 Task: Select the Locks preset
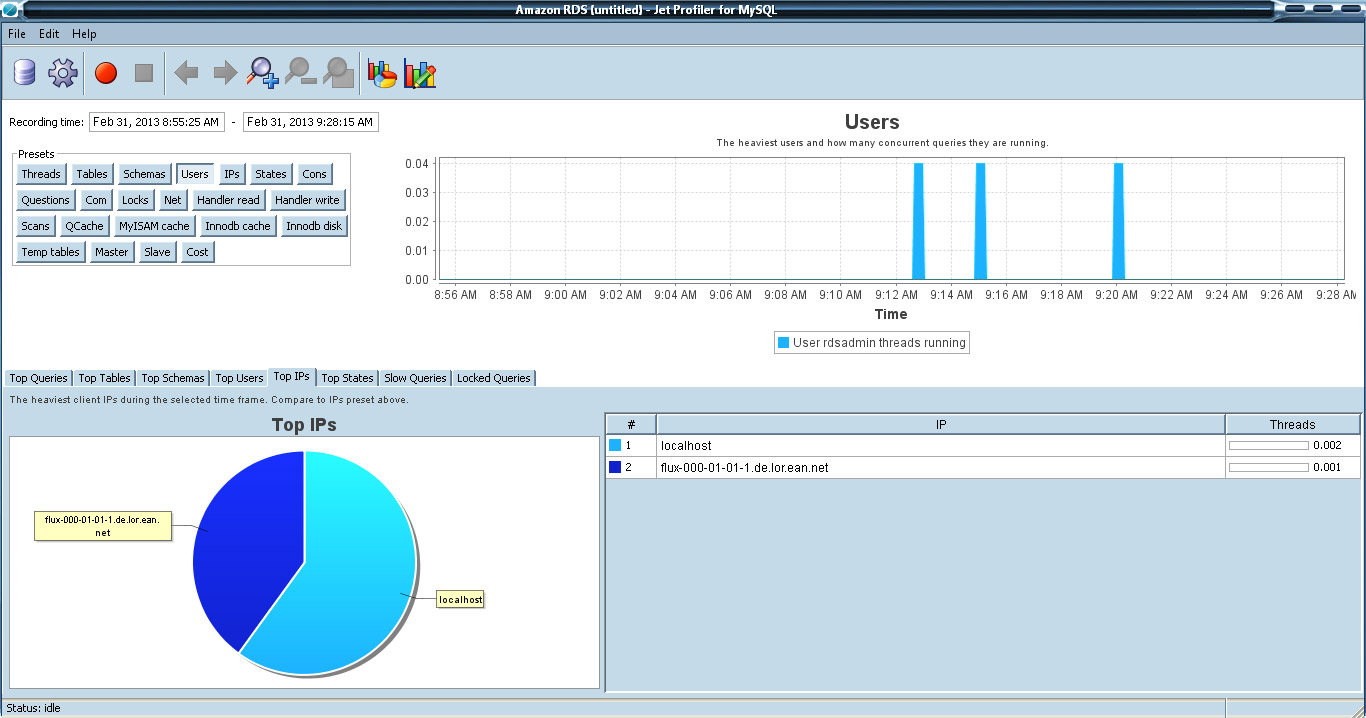pyautogui.click(x=135, y=200)
